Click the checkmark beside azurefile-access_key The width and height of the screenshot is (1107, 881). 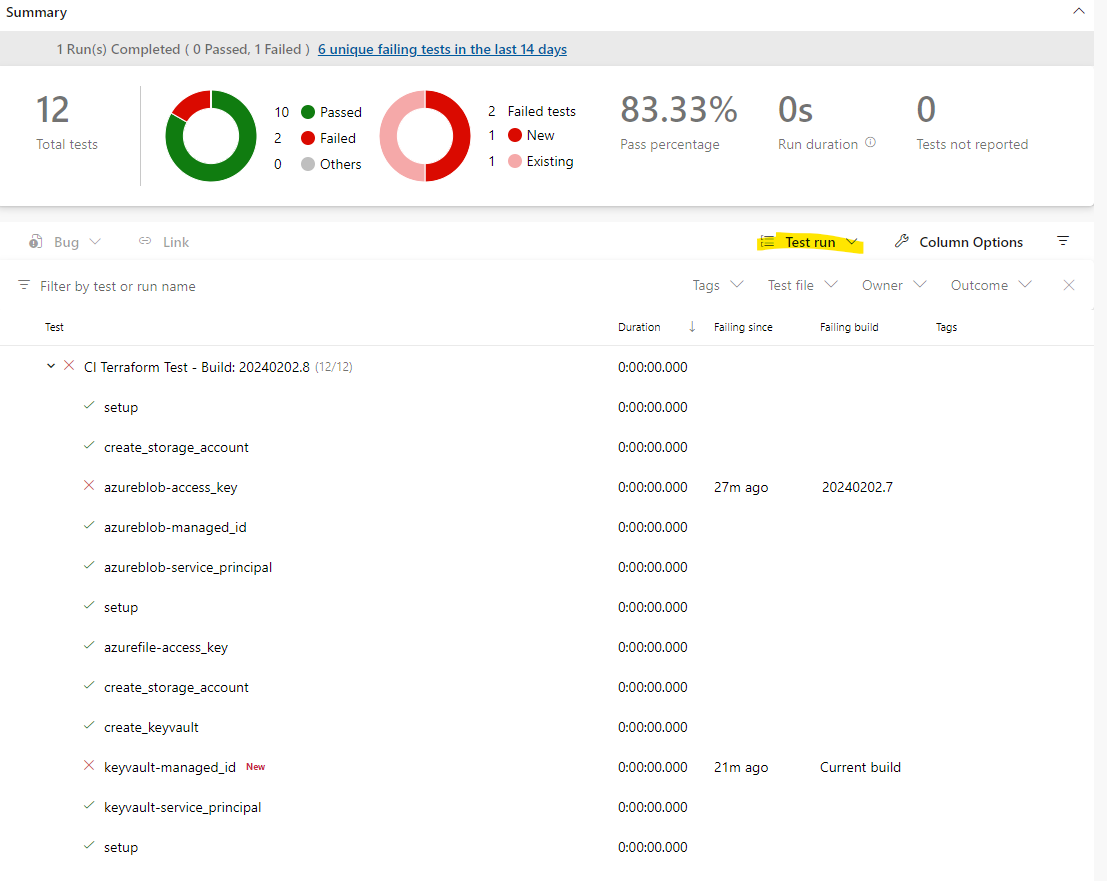(x=89, y=646)
